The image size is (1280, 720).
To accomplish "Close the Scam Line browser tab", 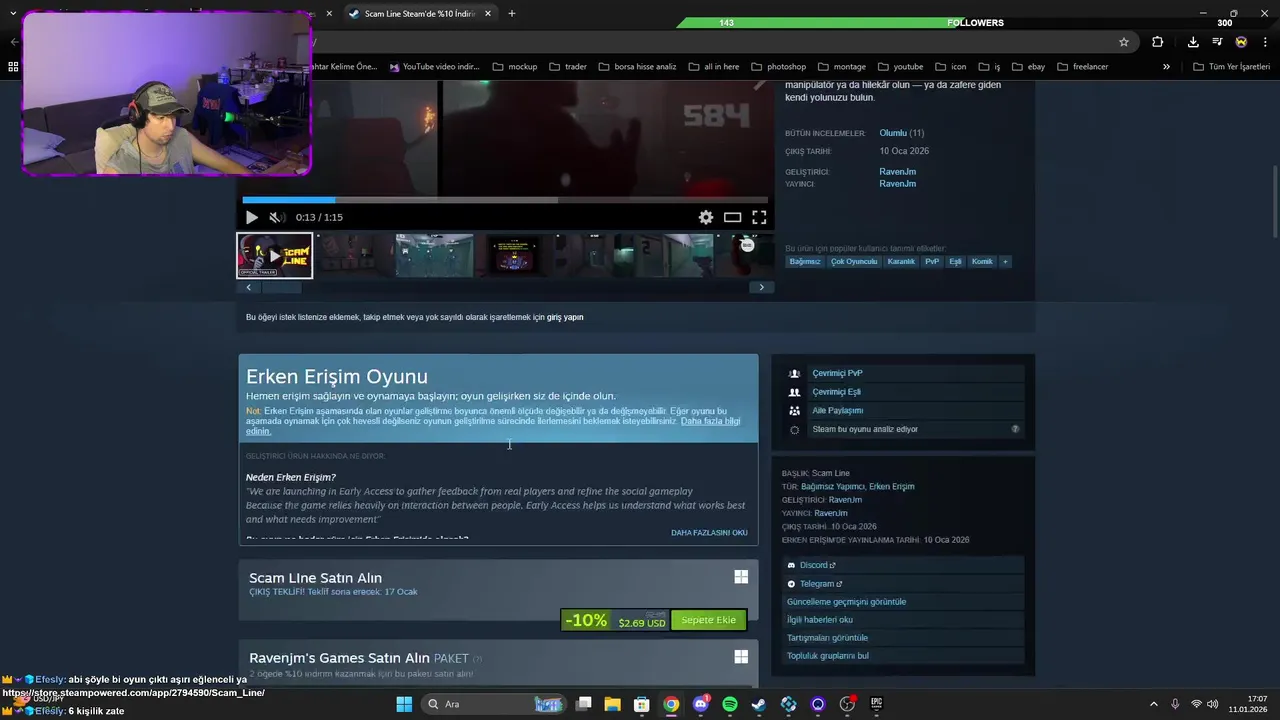I will [x=488, y=13].
